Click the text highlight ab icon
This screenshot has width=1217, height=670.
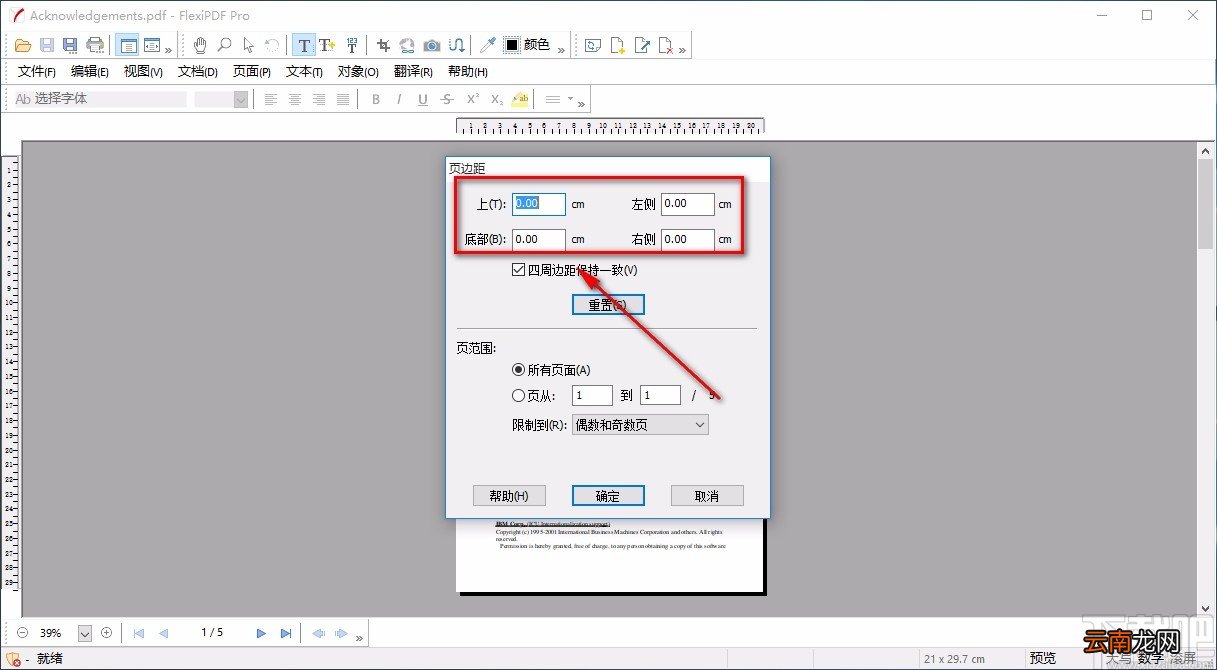tap(520, 99)
